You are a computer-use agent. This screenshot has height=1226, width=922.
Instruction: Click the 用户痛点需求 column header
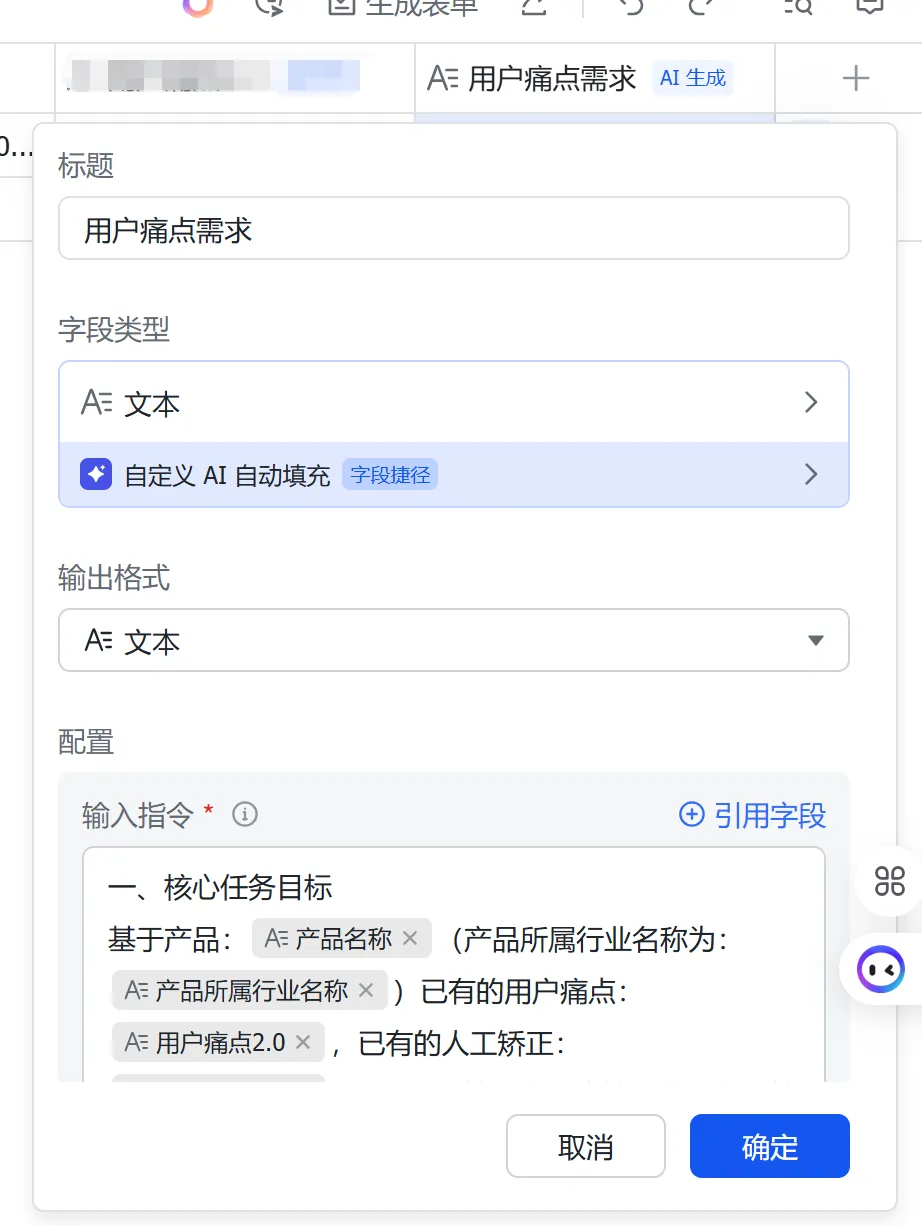552,78
